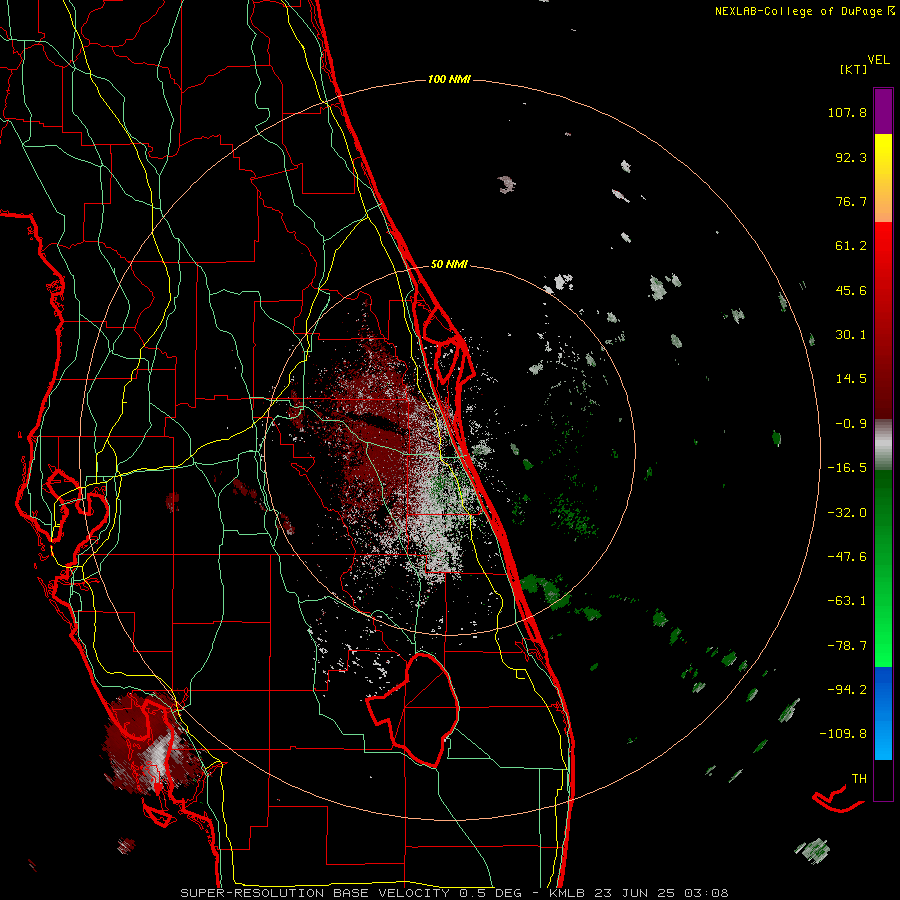The width and height of the screenshot is (900, 900).
Task: Click the 107.8 velocity scale value
Action: pos(847,112)
